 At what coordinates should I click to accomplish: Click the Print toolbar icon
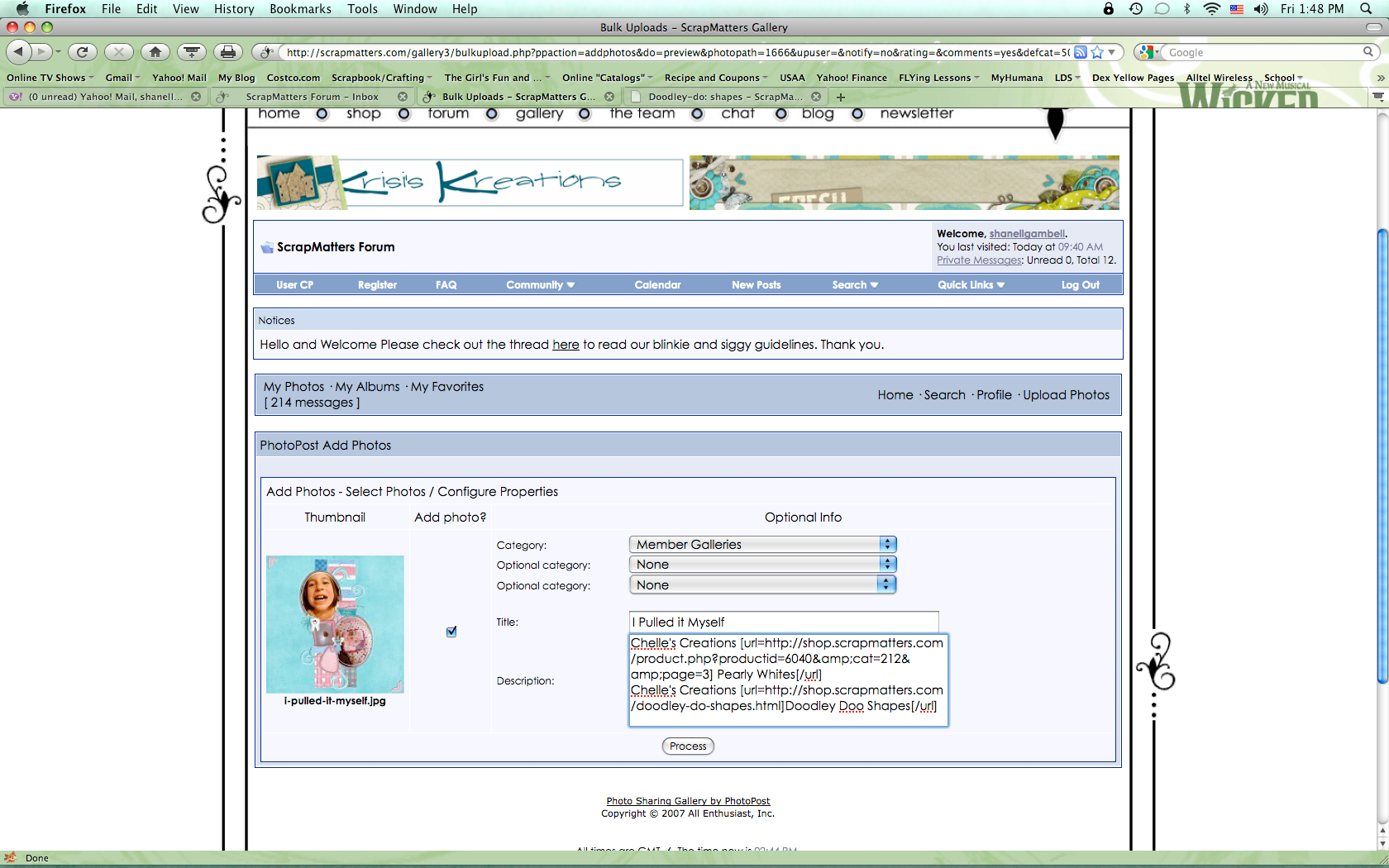point(228,52)
